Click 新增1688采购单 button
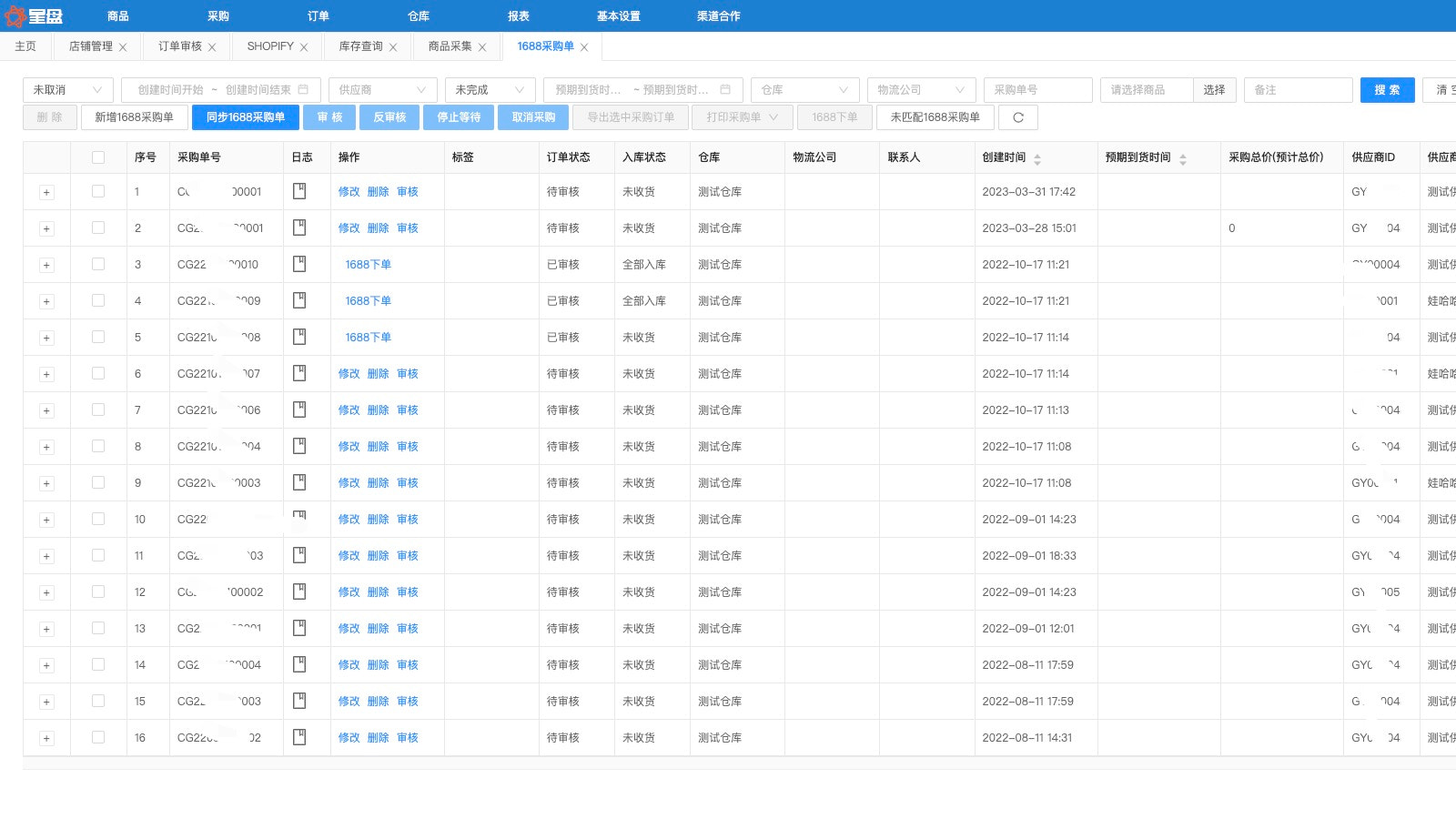The width and height of the screenshot is (1456, 819). (x=134, y=117)
